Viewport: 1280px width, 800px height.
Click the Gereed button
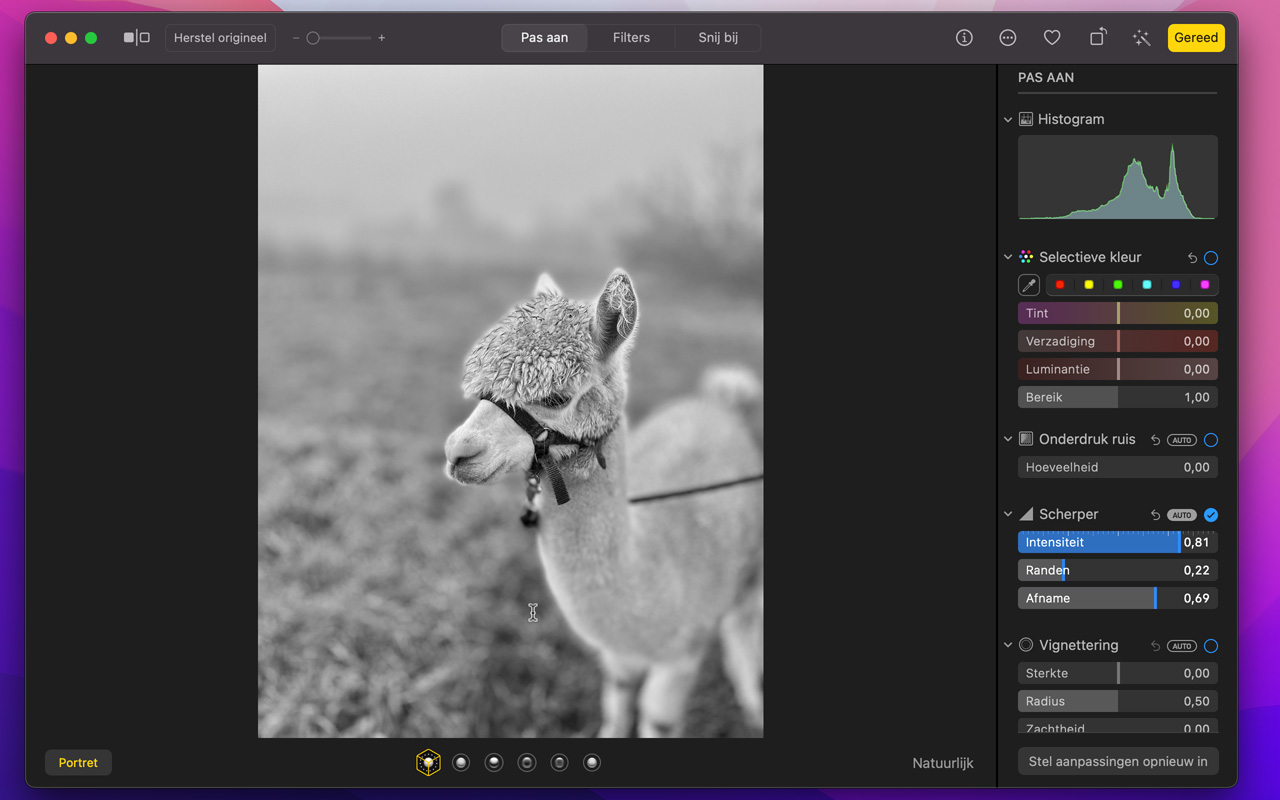pos(1196,38)
